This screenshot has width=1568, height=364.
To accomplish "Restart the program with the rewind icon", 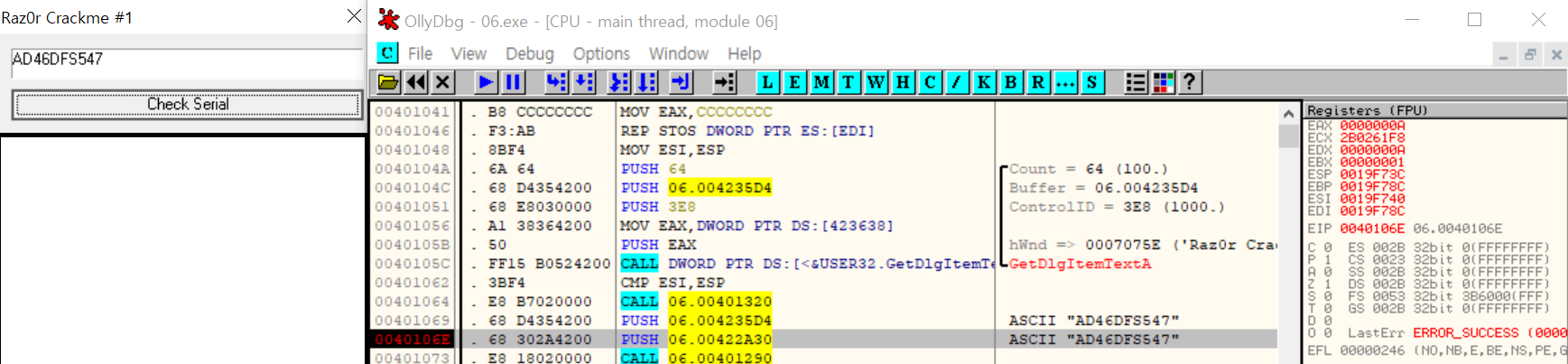I will click(416, 83).
